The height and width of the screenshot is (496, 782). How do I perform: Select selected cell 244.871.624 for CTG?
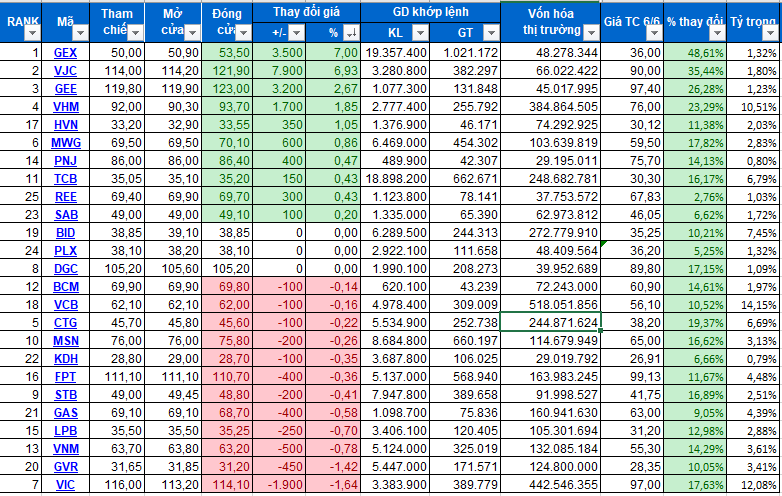coord(551,323)
